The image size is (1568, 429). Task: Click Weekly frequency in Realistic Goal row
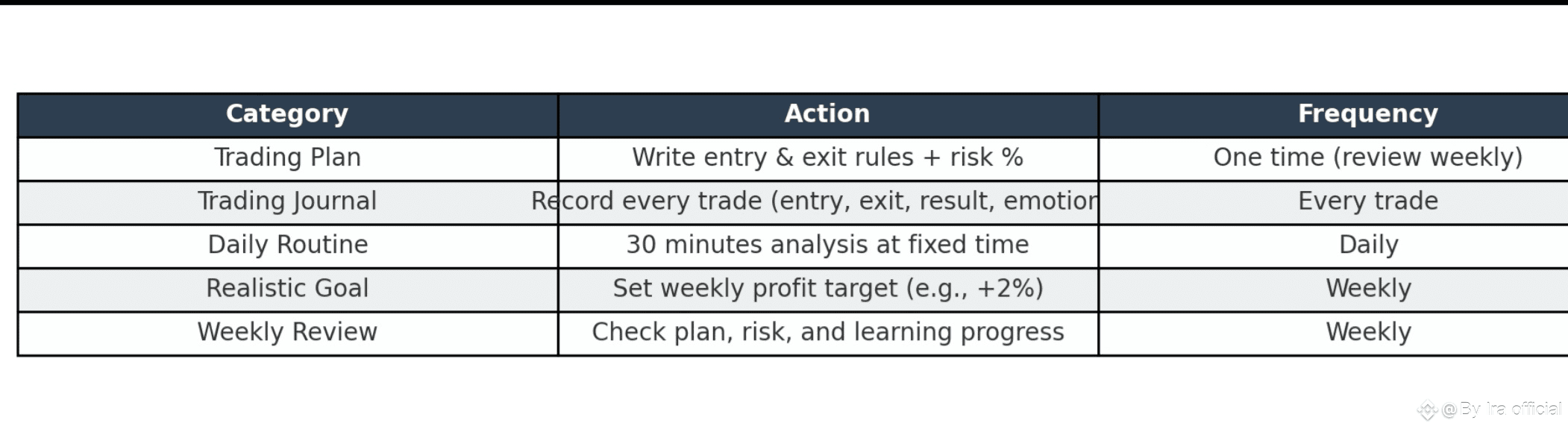(1334, 289)
